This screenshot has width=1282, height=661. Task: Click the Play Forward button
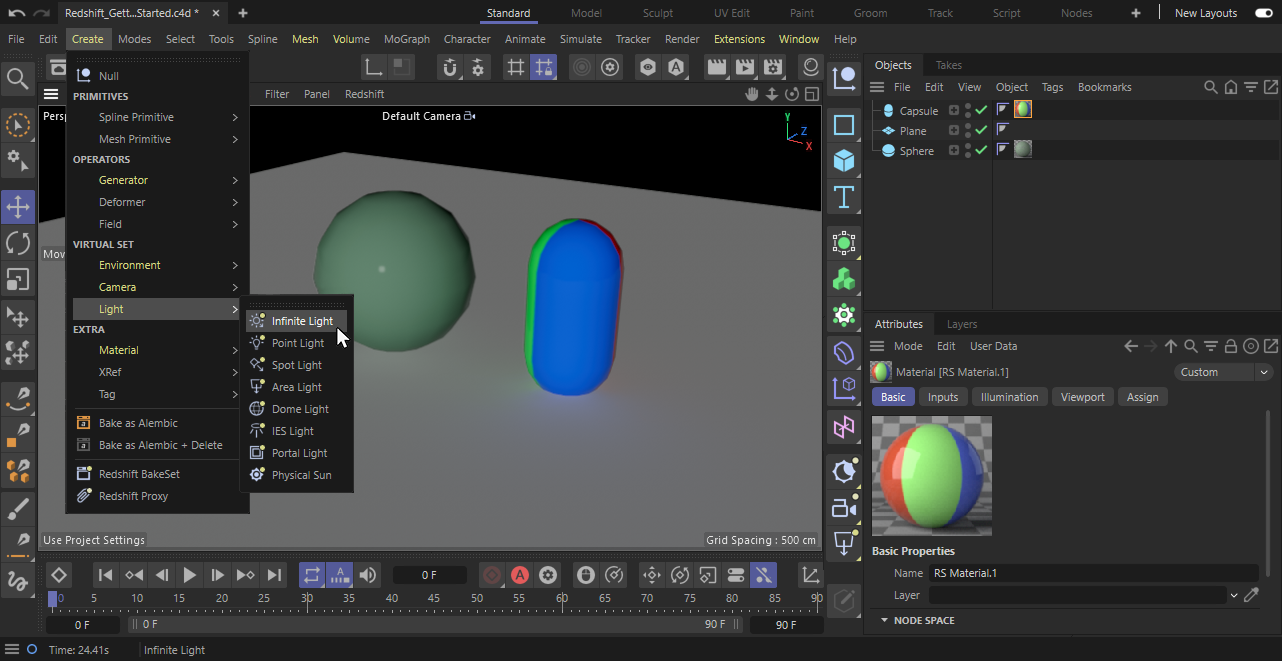click(189, 575)
